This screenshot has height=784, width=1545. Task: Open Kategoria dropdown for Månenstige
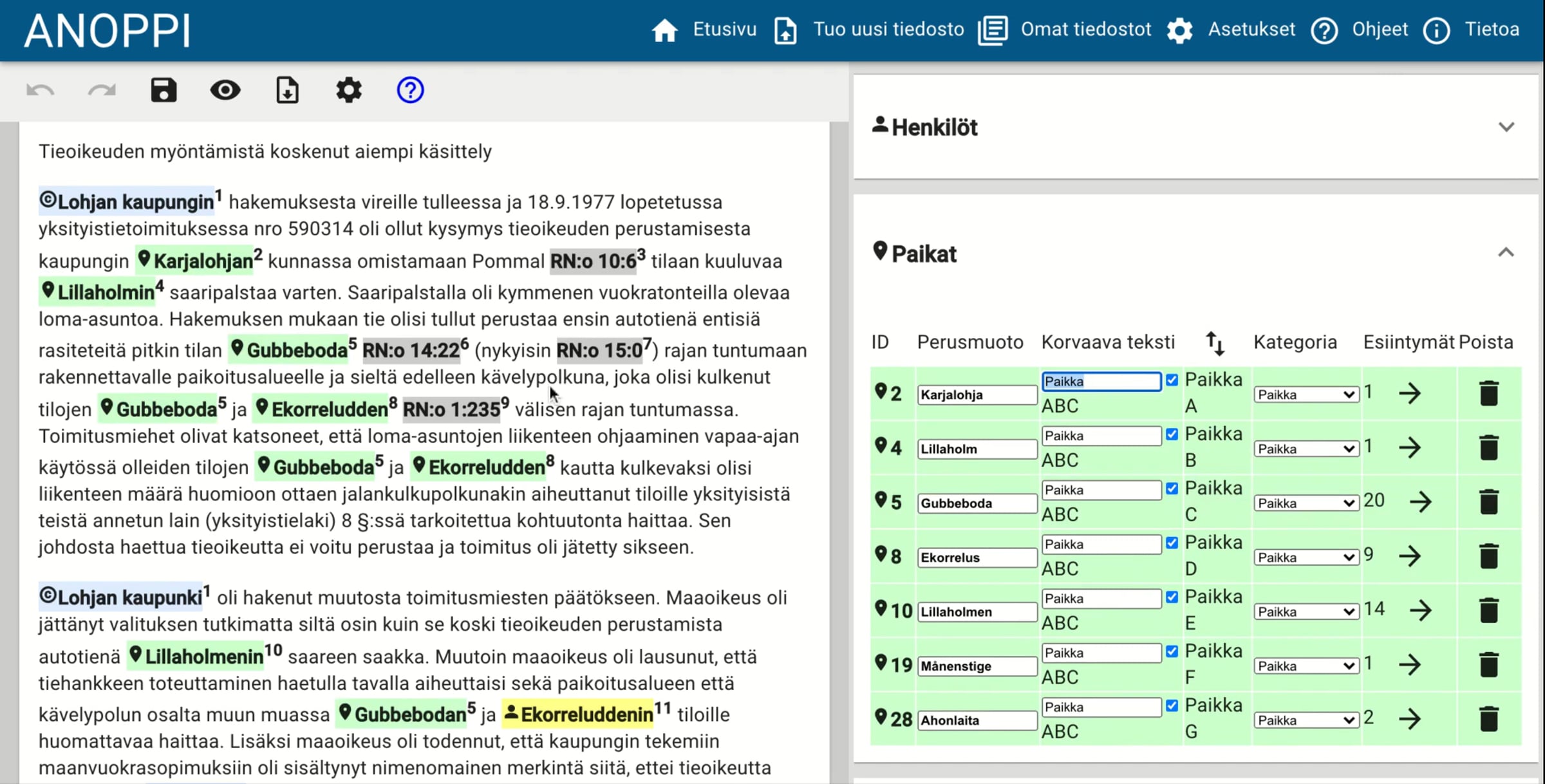pyautogui.click(x=1306, y=666)
